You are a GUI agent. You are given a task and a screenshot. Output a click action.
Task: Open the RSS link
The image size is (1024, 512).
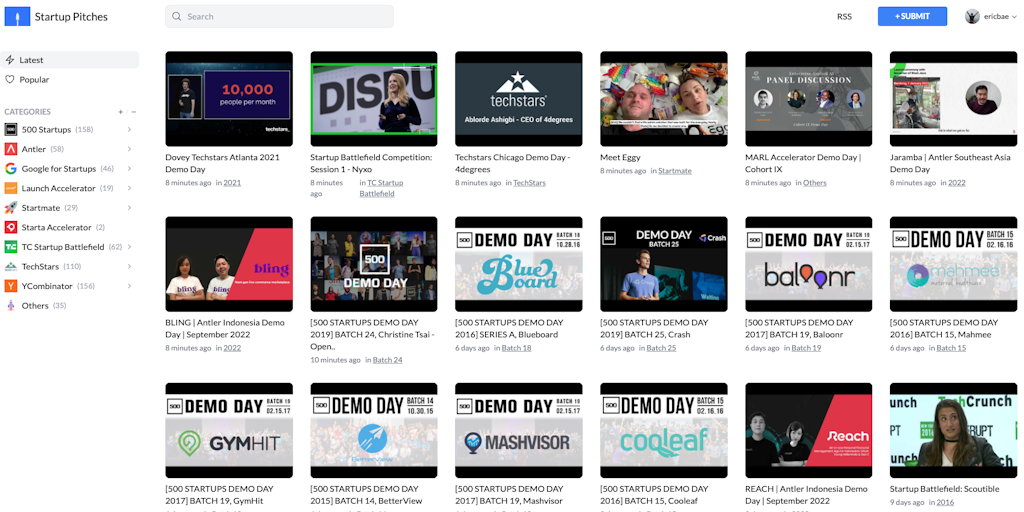coord(844,17)
